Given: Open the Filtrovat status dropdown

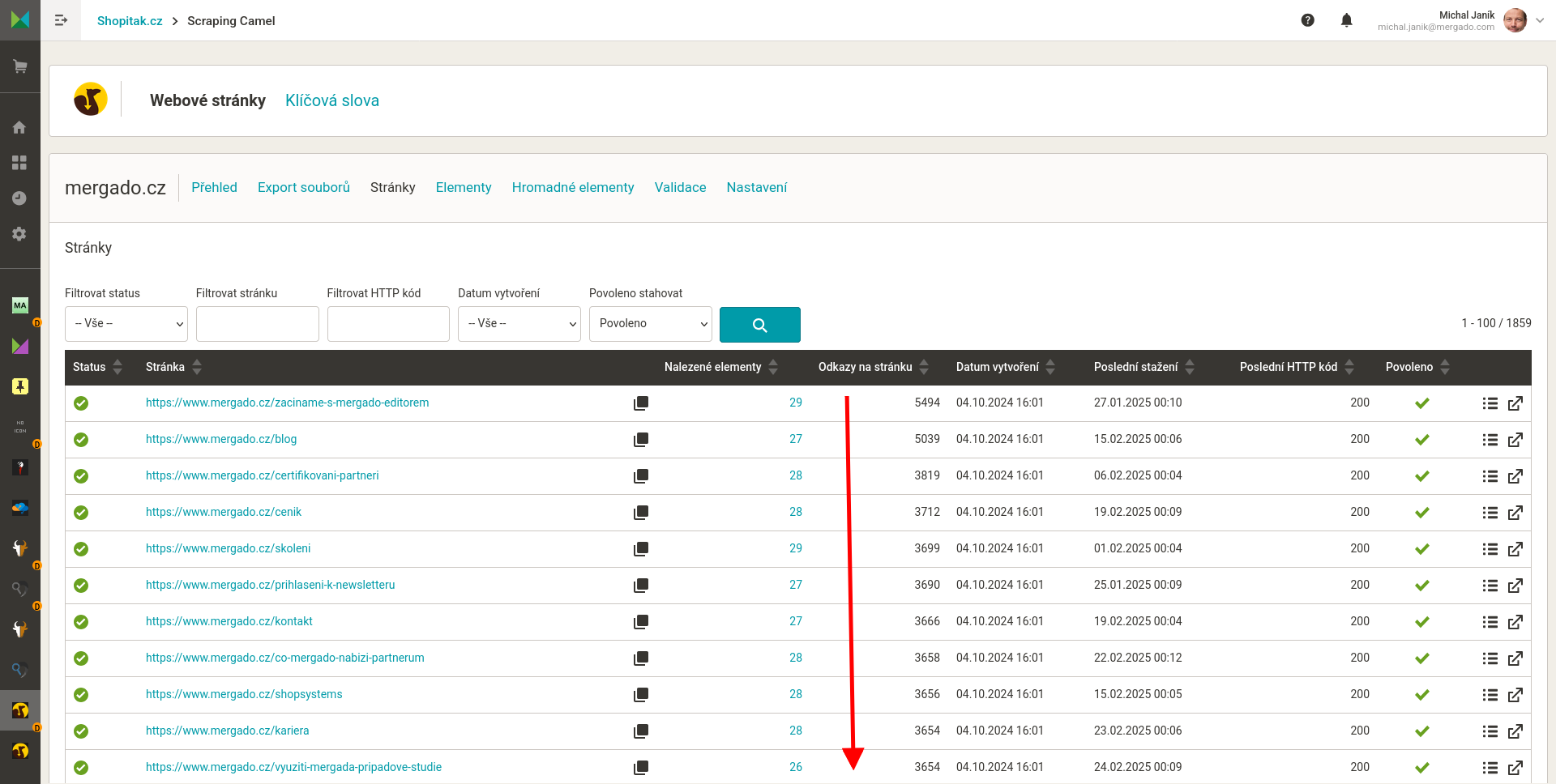Looking at the screenshot, I should coord(126,324).
